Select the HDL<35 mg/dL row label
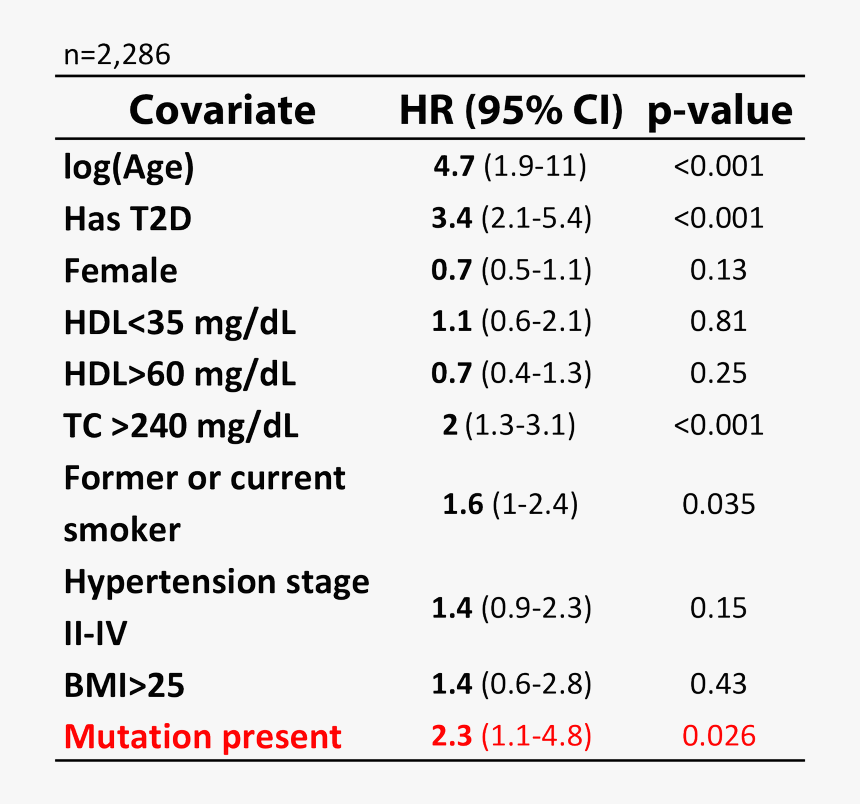860x804 pixels. [x=180, y=322]
